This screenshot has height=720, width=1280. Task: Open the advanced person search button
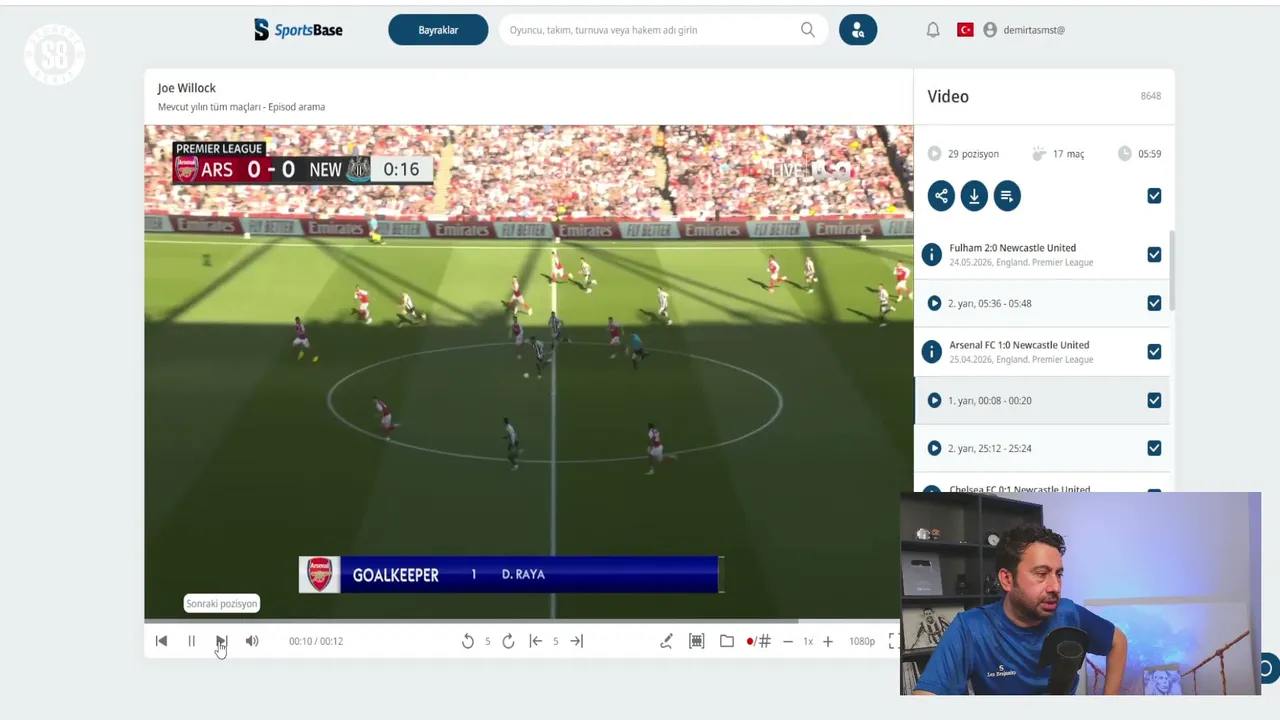(858, 30)
